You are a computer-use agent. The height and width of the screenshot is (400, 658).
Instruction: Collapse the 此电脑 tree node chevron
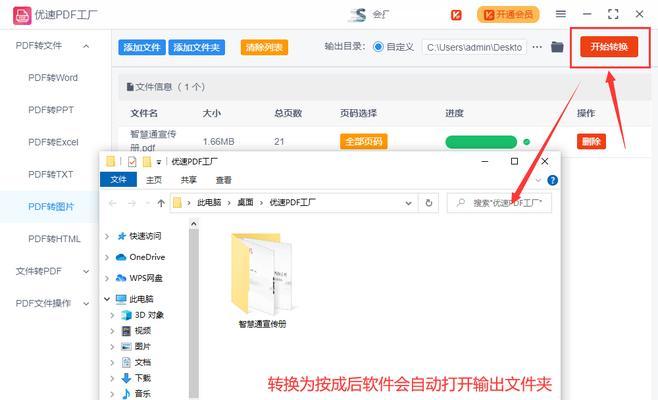coord(107,299)
